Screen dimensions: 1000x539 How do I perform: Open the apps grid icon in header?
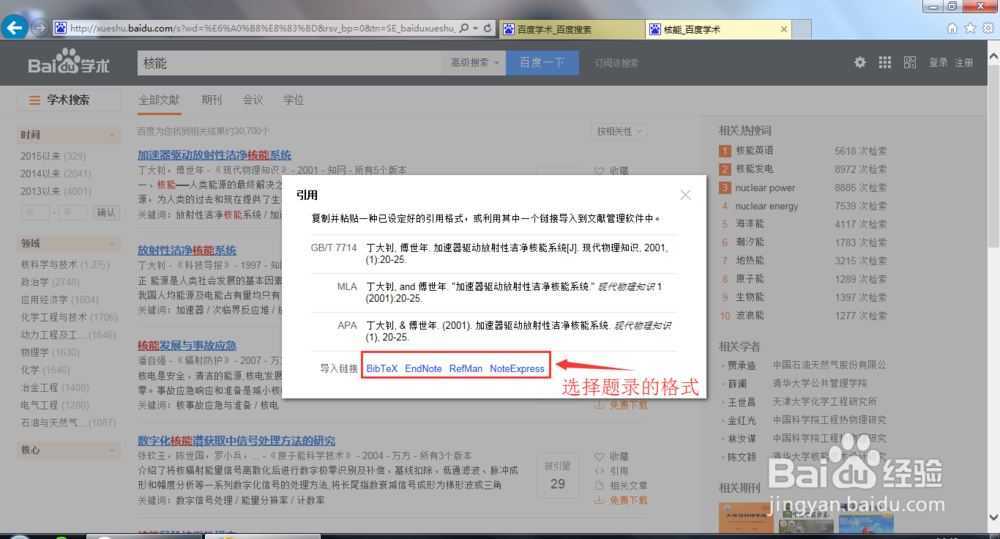tap(885, 63)
